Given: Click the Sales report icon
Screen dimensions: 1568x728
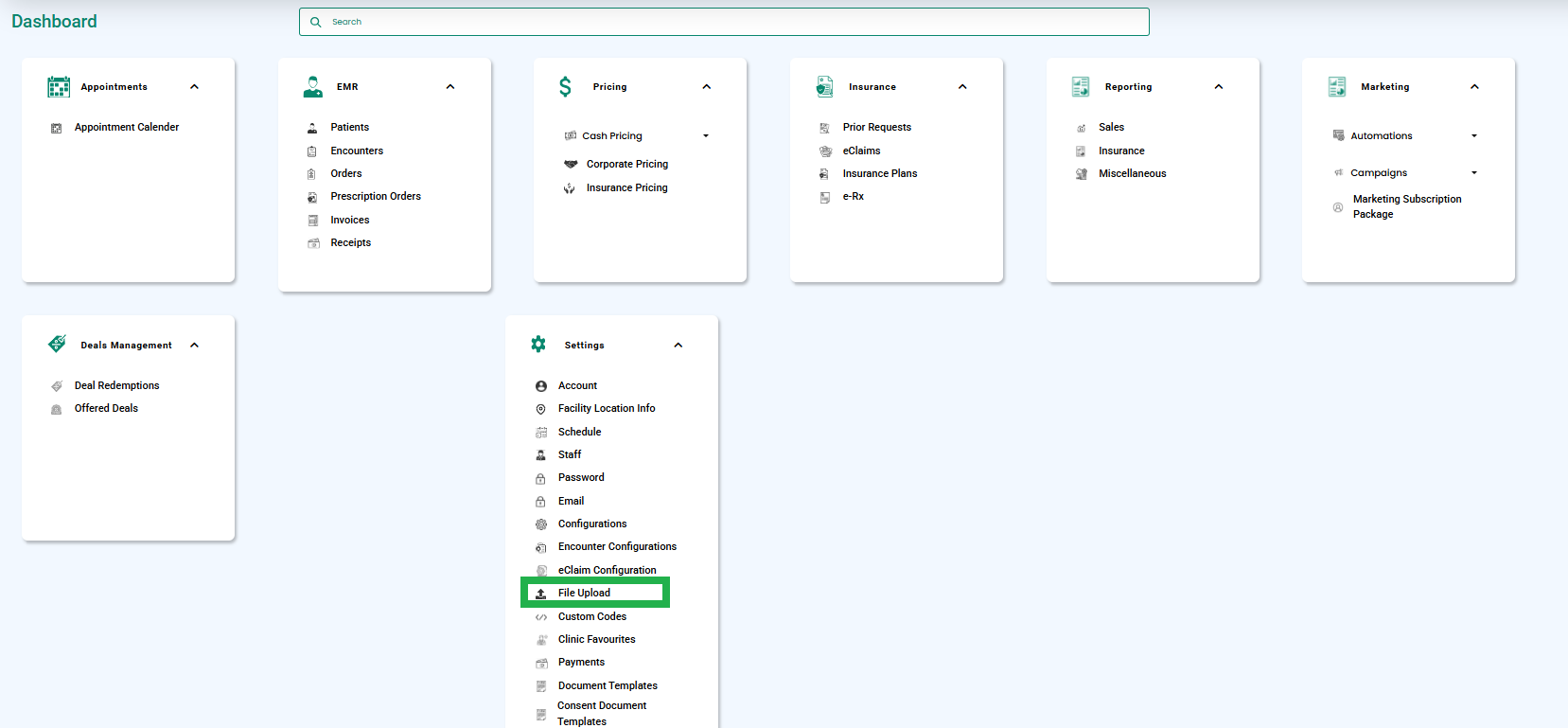Looking at the screenshot, I should coord(1081,128).
